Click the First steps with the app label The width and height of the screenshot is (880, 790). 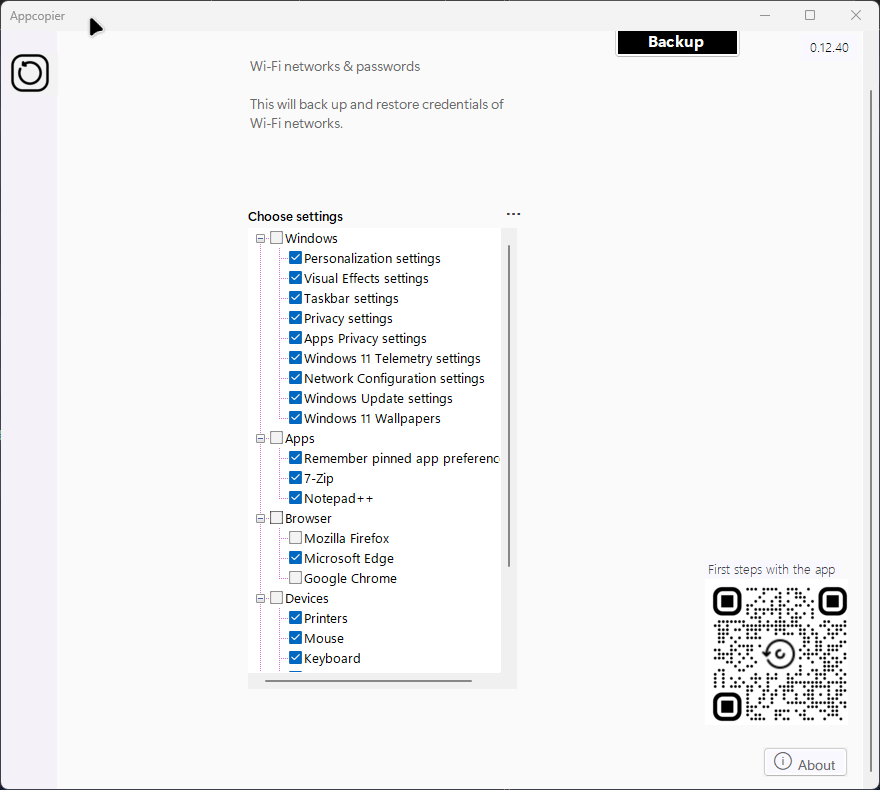772,569
